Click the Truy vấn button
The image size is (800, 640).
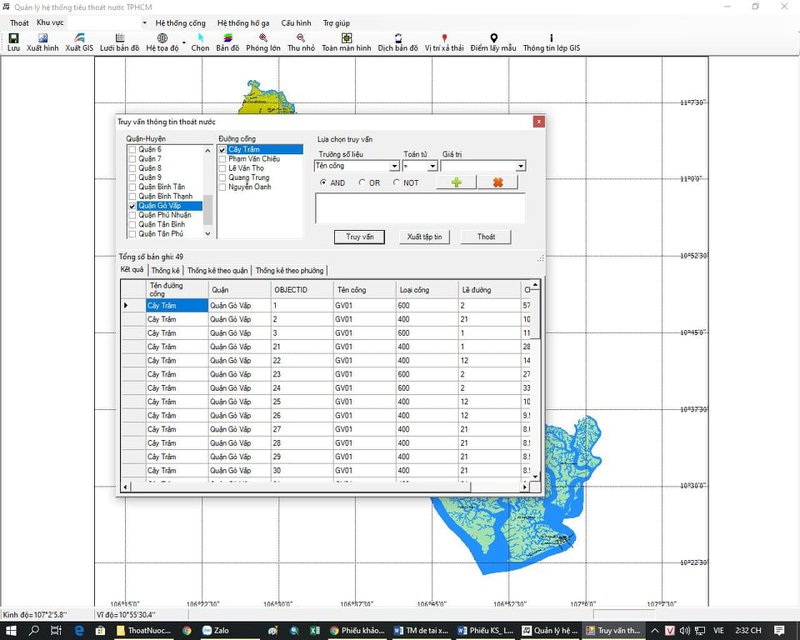(x=360, y=237)
